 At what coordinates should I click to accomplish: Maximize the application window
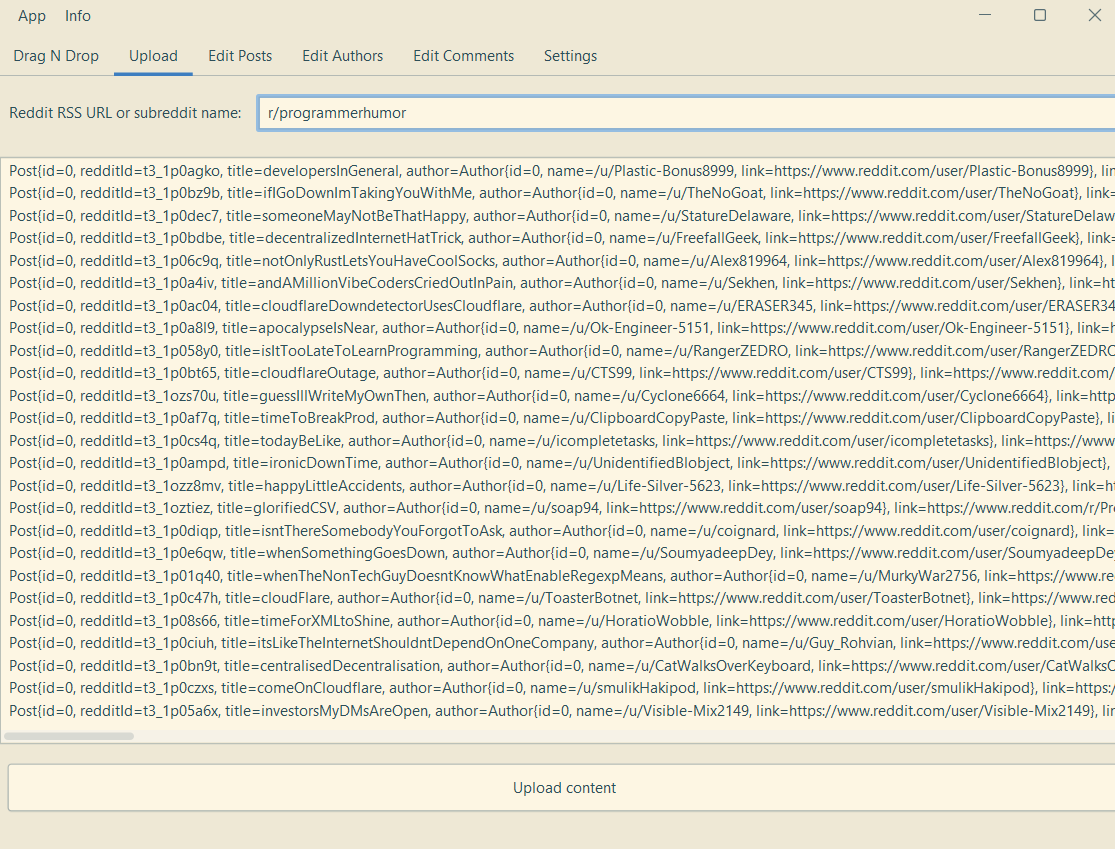point(1040,15)
